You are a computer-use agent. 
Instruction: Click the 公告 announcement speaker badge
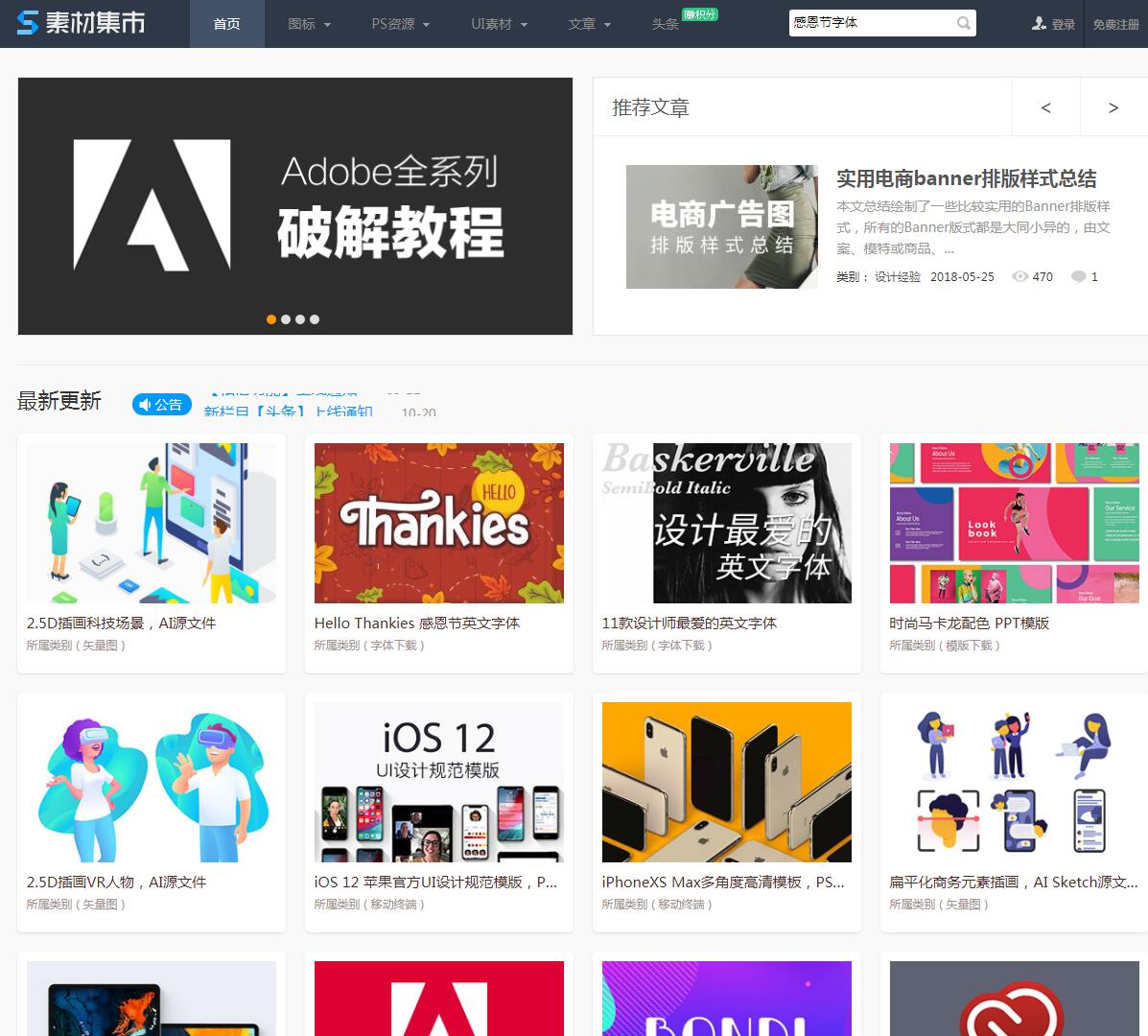pos(162,404)
